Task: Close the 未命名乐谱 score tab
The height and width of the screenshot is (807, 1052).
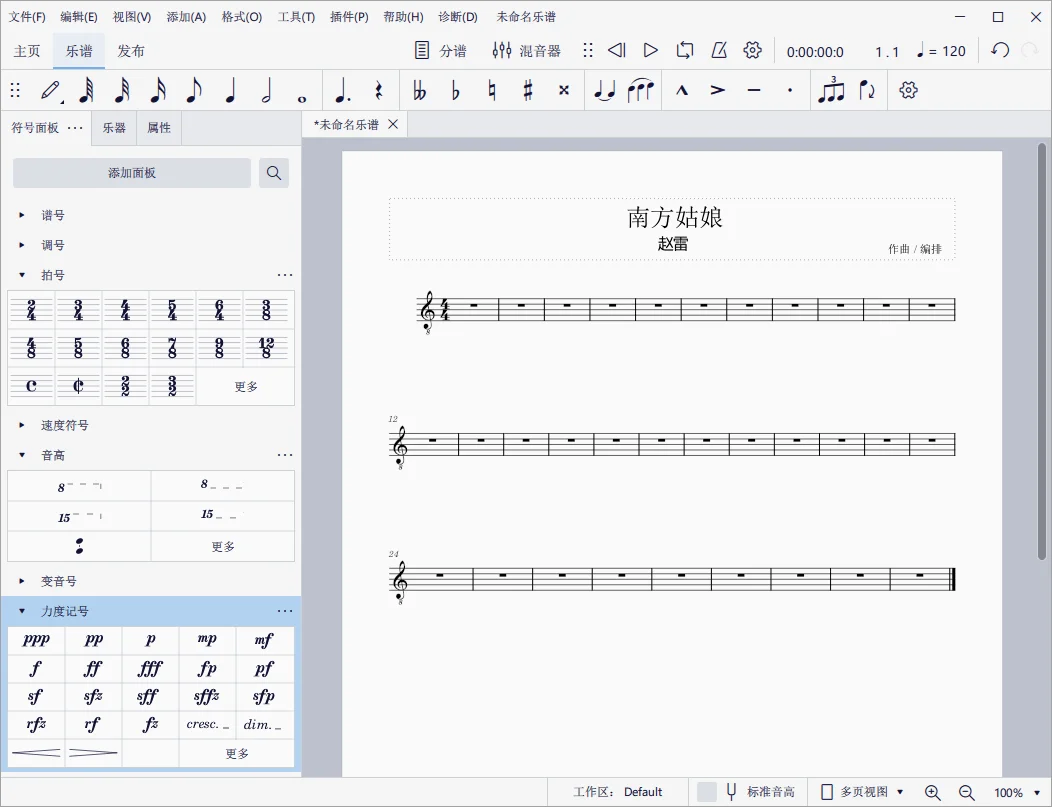Action: coord(393,124)
